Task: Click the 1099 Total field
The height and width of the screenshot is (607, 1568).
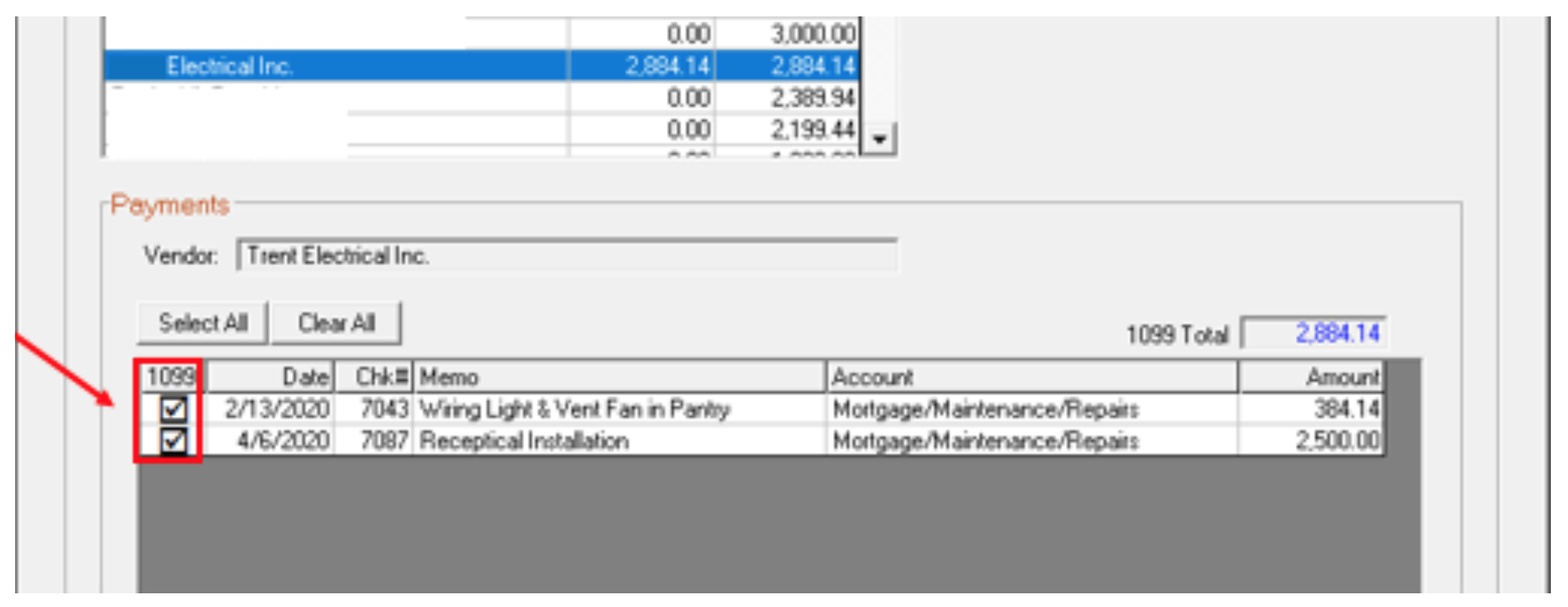Action: tap(1314, 334)
